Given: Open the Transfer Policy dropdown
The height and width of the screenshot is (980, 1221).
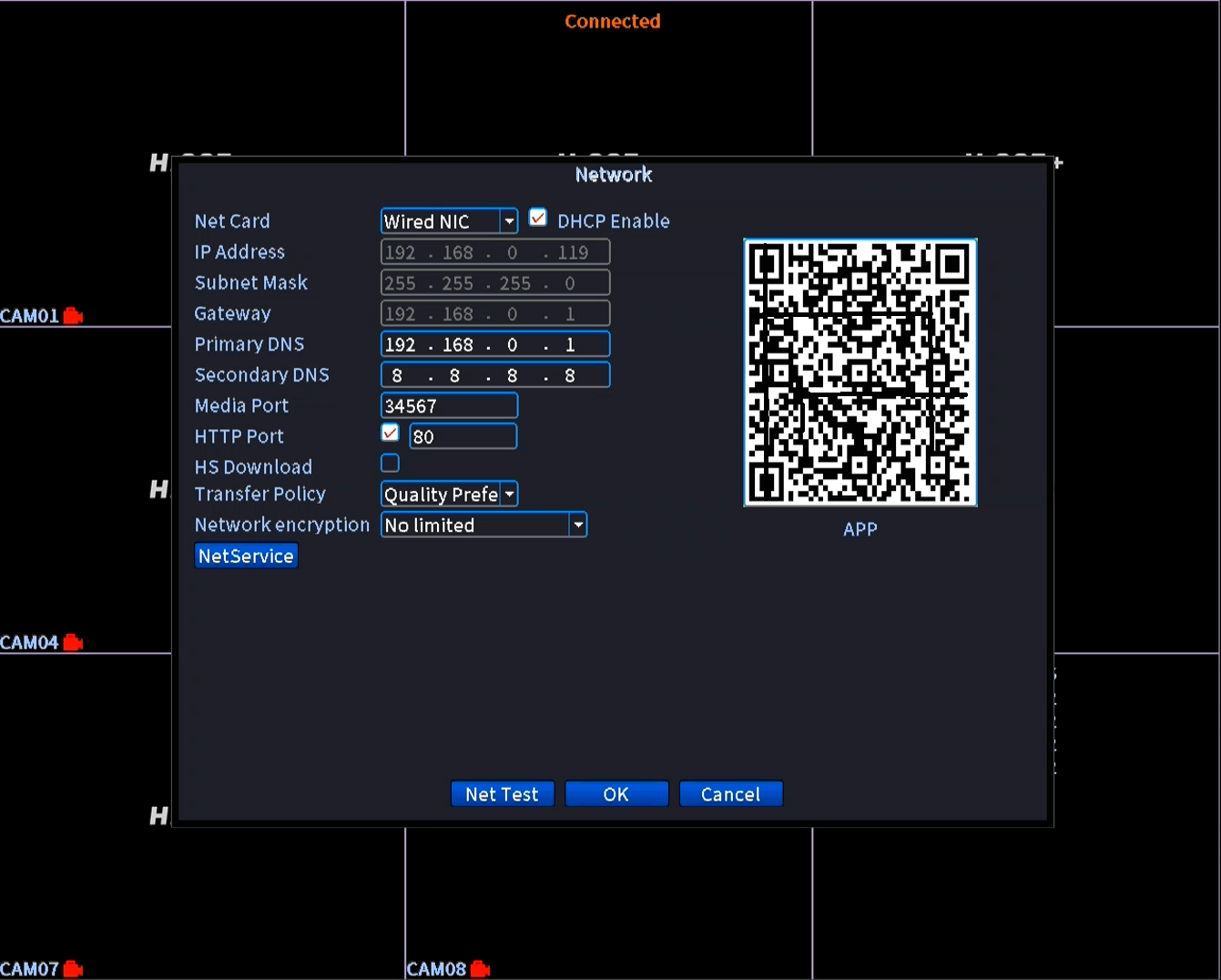Looking at the screenshot, I should 449,495.
